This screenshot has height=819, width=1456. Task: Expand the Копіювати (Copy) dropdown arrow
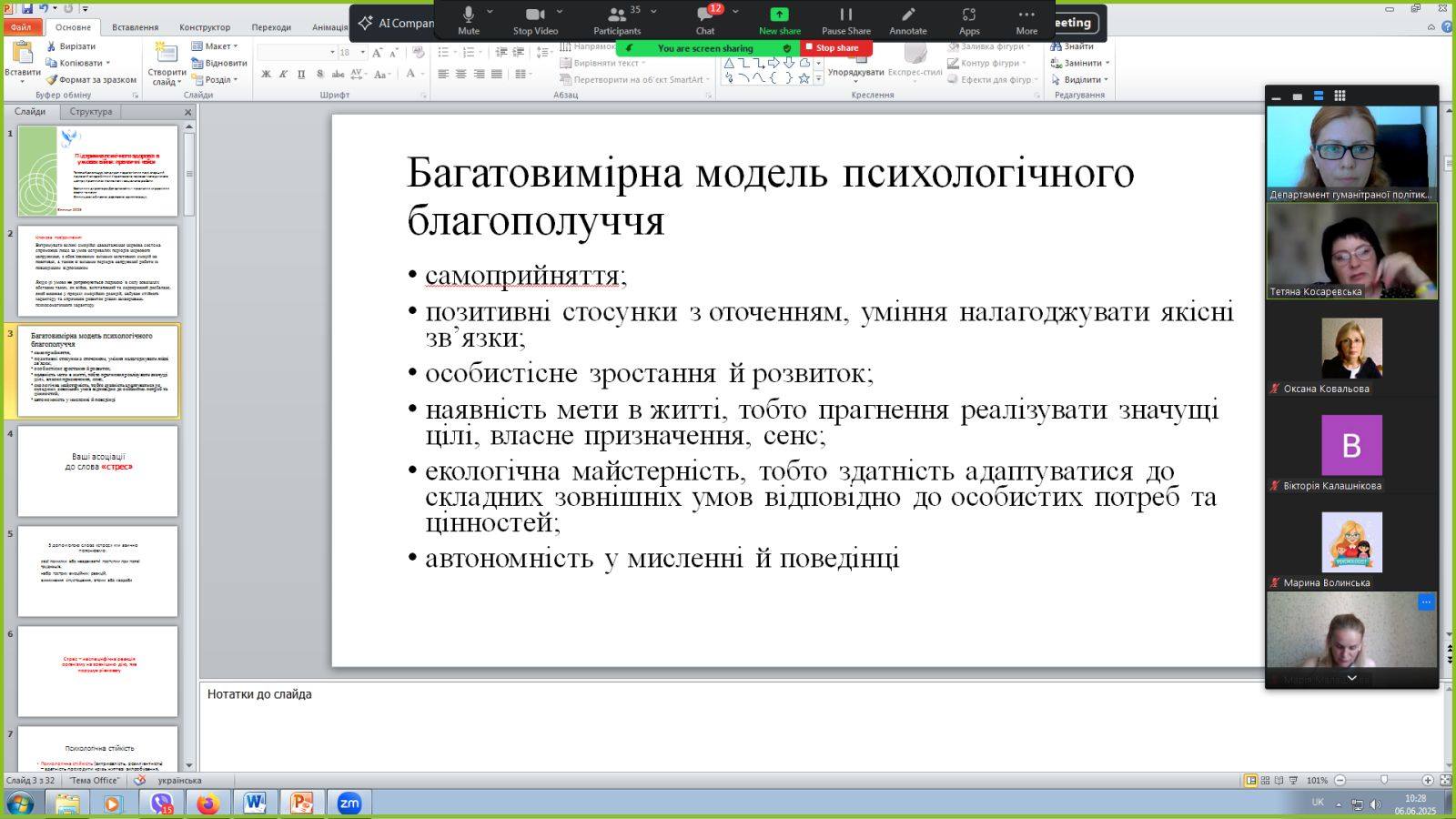[107, 64]
